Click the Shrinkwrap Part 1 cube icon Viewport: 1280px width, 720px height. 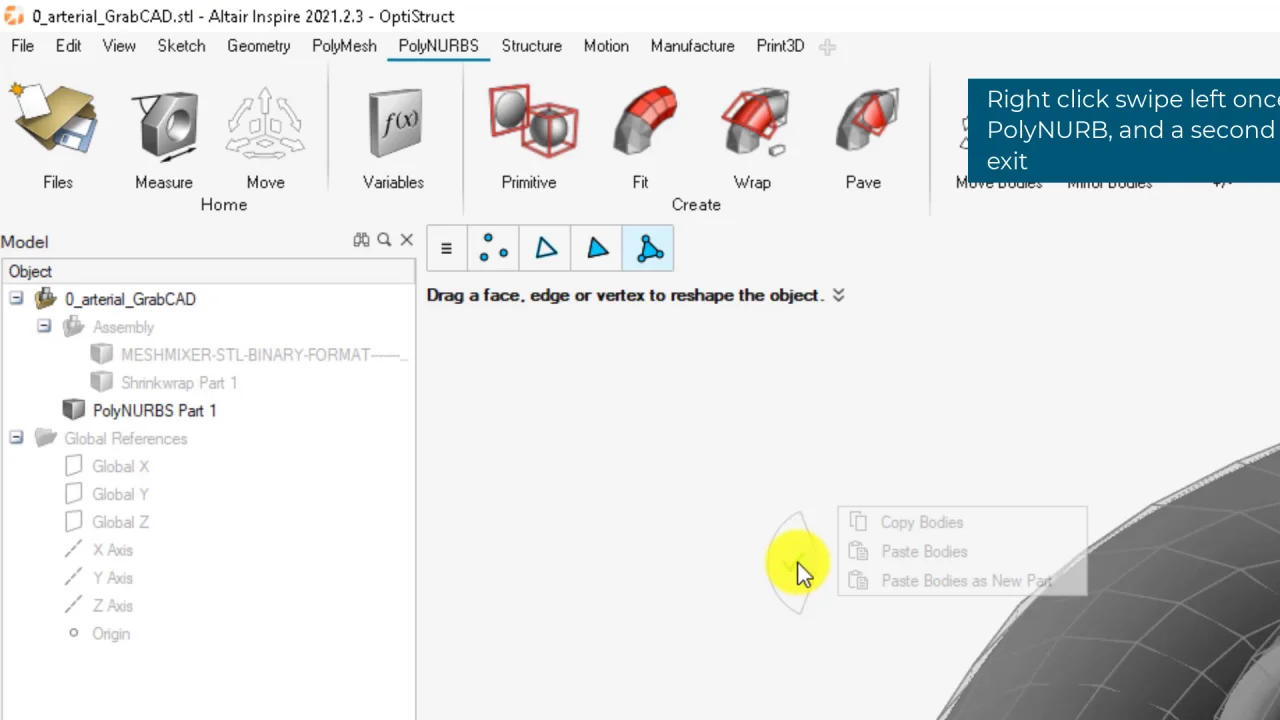[101, 382]
